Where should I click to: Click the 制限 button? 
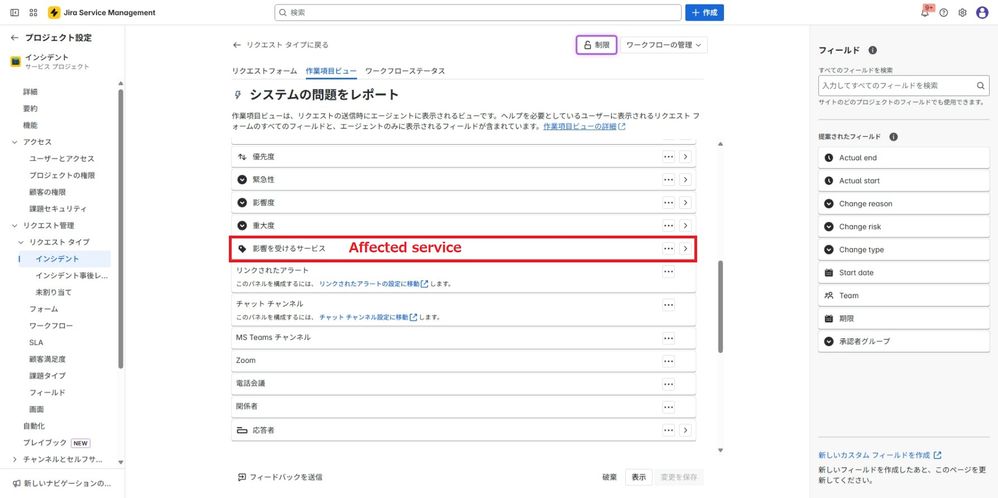(x=596, y=45)
